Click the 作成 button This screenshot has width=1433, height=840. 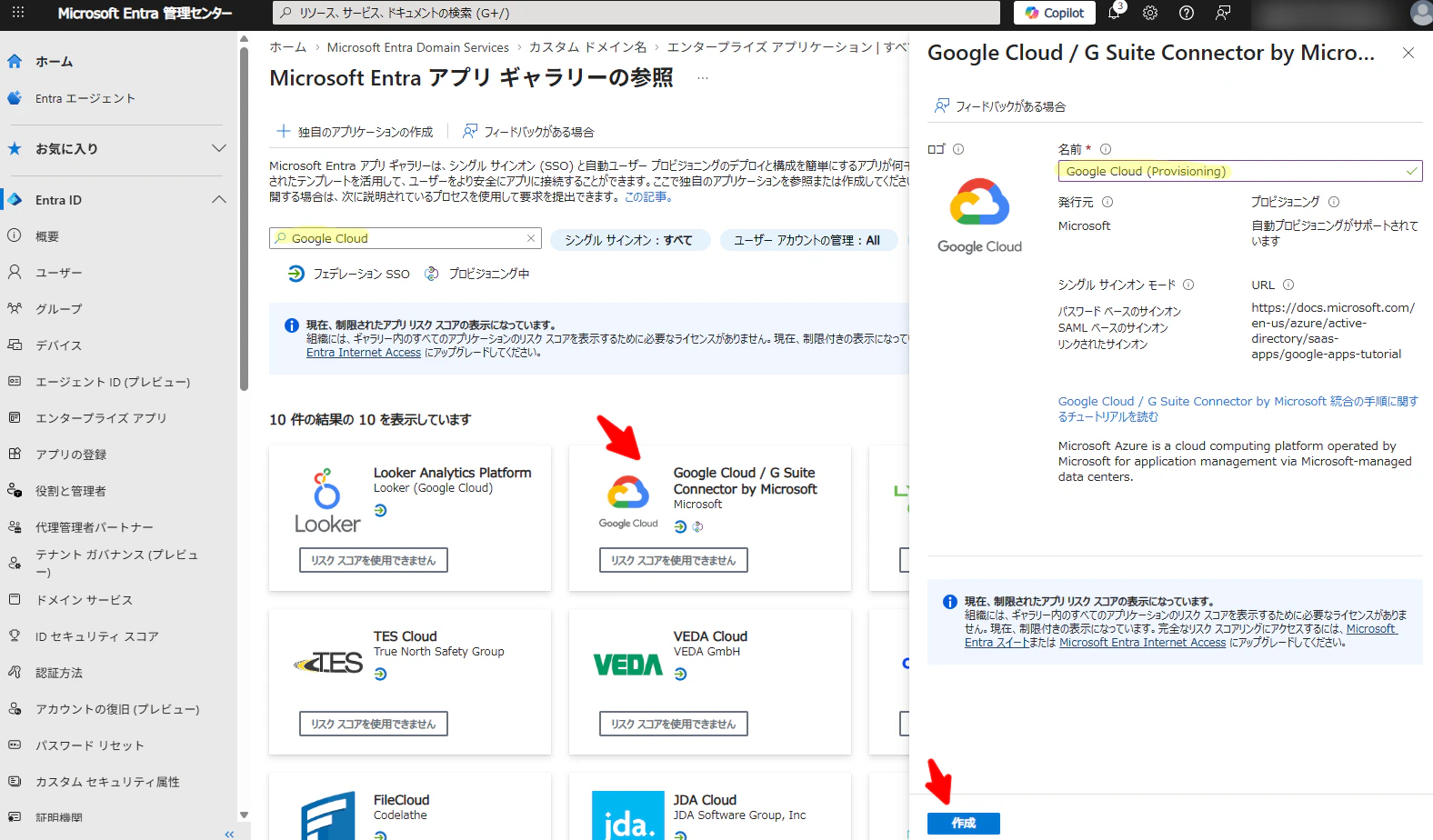pos(964,824)
